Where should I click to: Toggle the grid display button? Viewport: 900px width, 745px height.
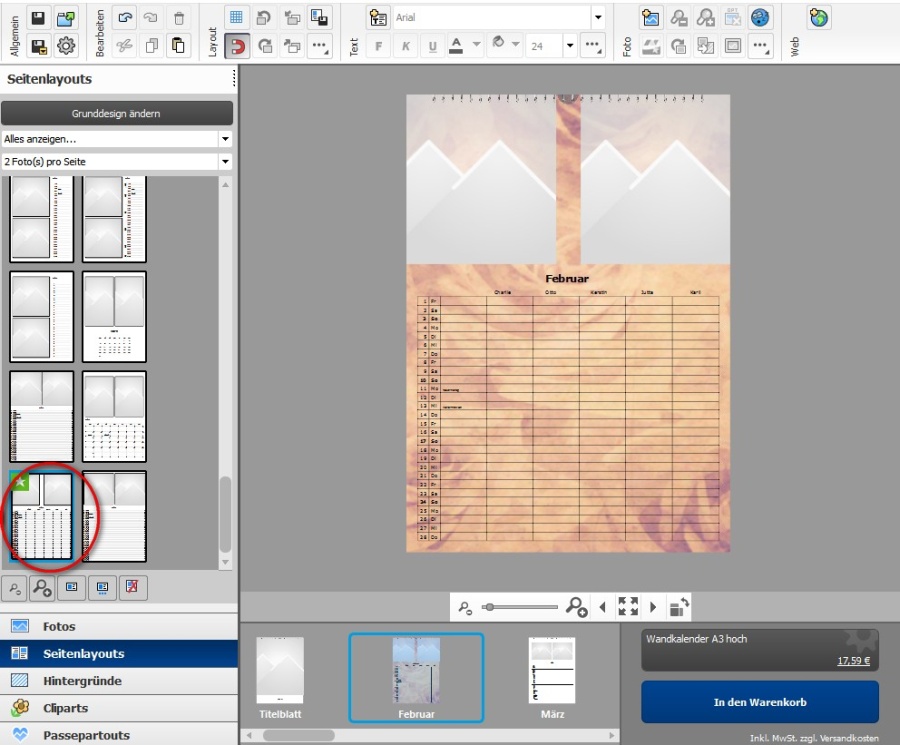237,18
